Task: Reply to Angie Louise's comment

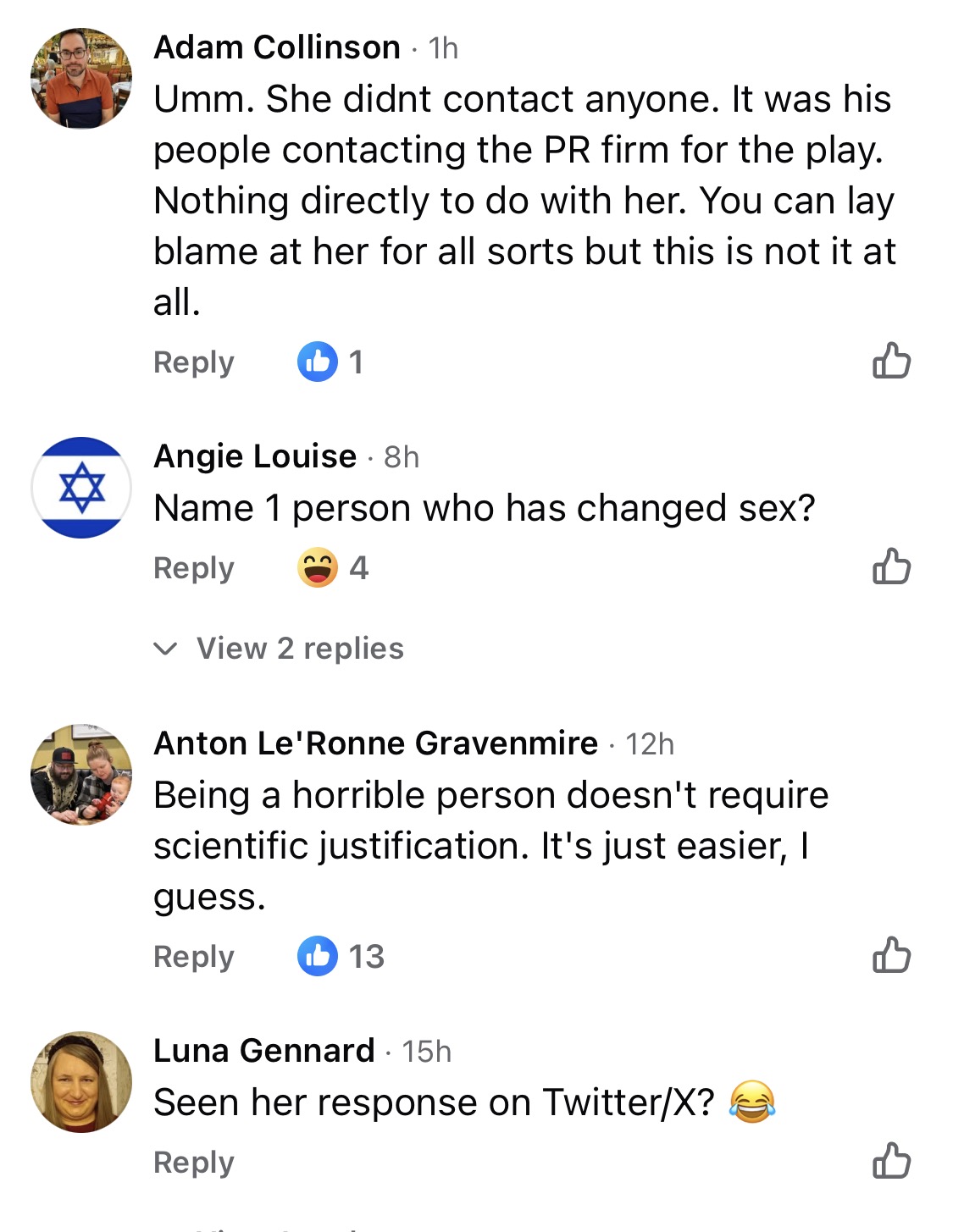Action: point(194,568)
